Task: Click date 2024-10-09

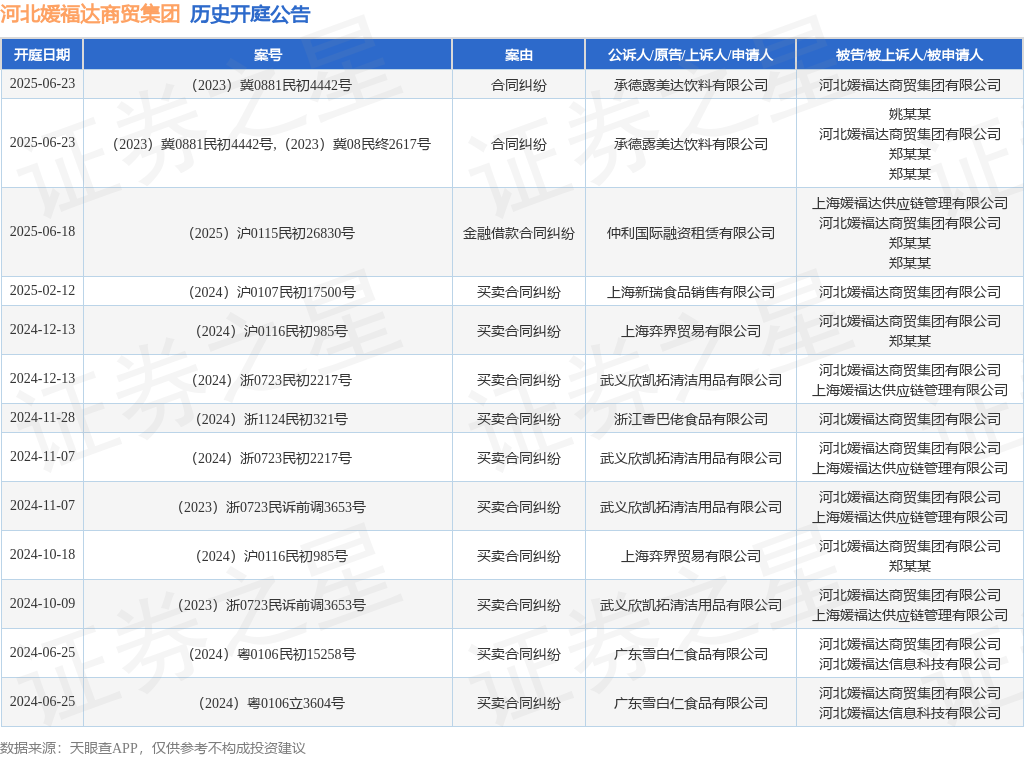Action: [42, 604]
